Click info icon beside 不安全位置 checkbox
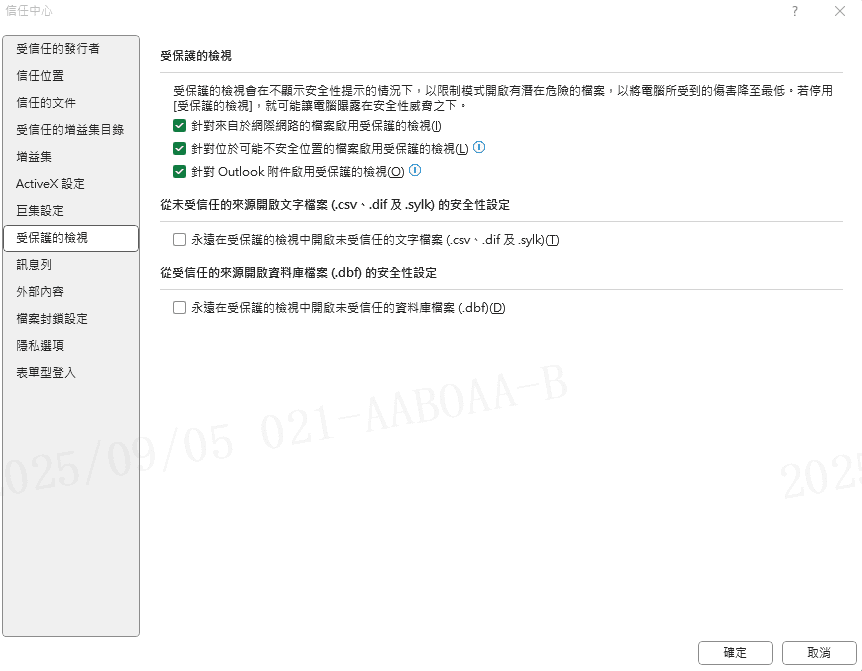862x671 pixels. click(x=479, y=147)
